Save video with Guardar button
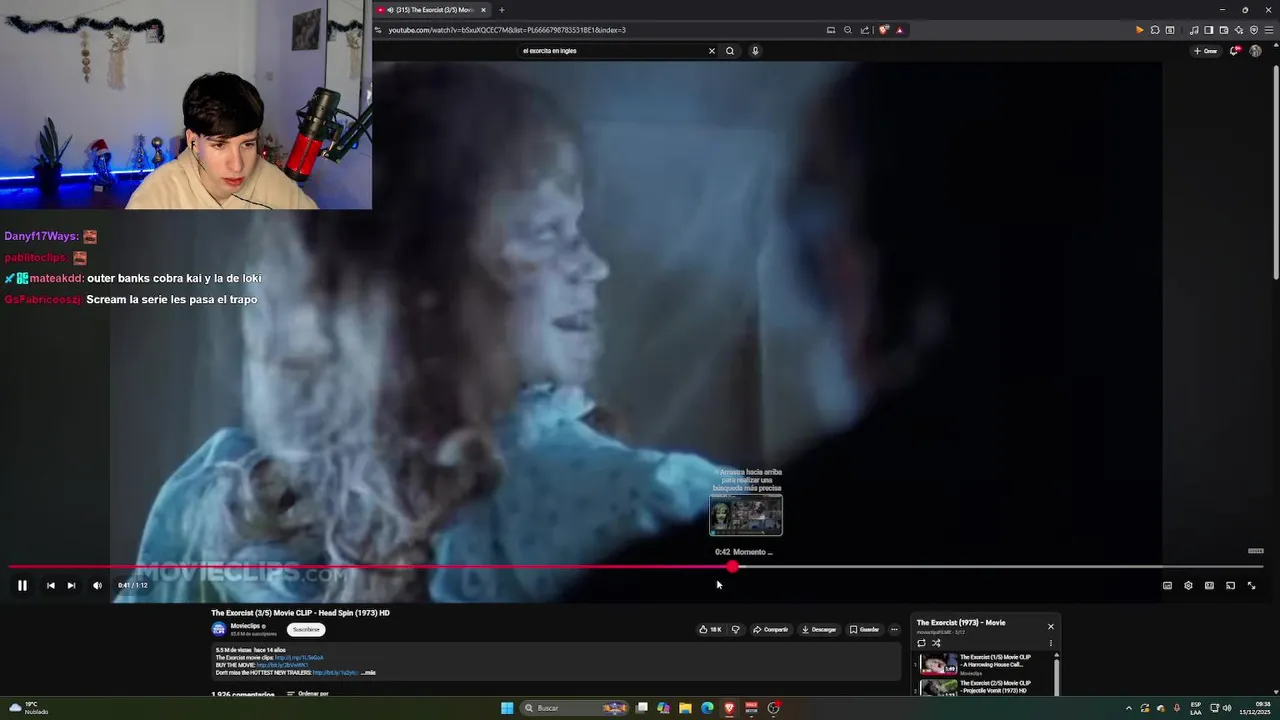The image size is (1280, 720). (865, 630)
